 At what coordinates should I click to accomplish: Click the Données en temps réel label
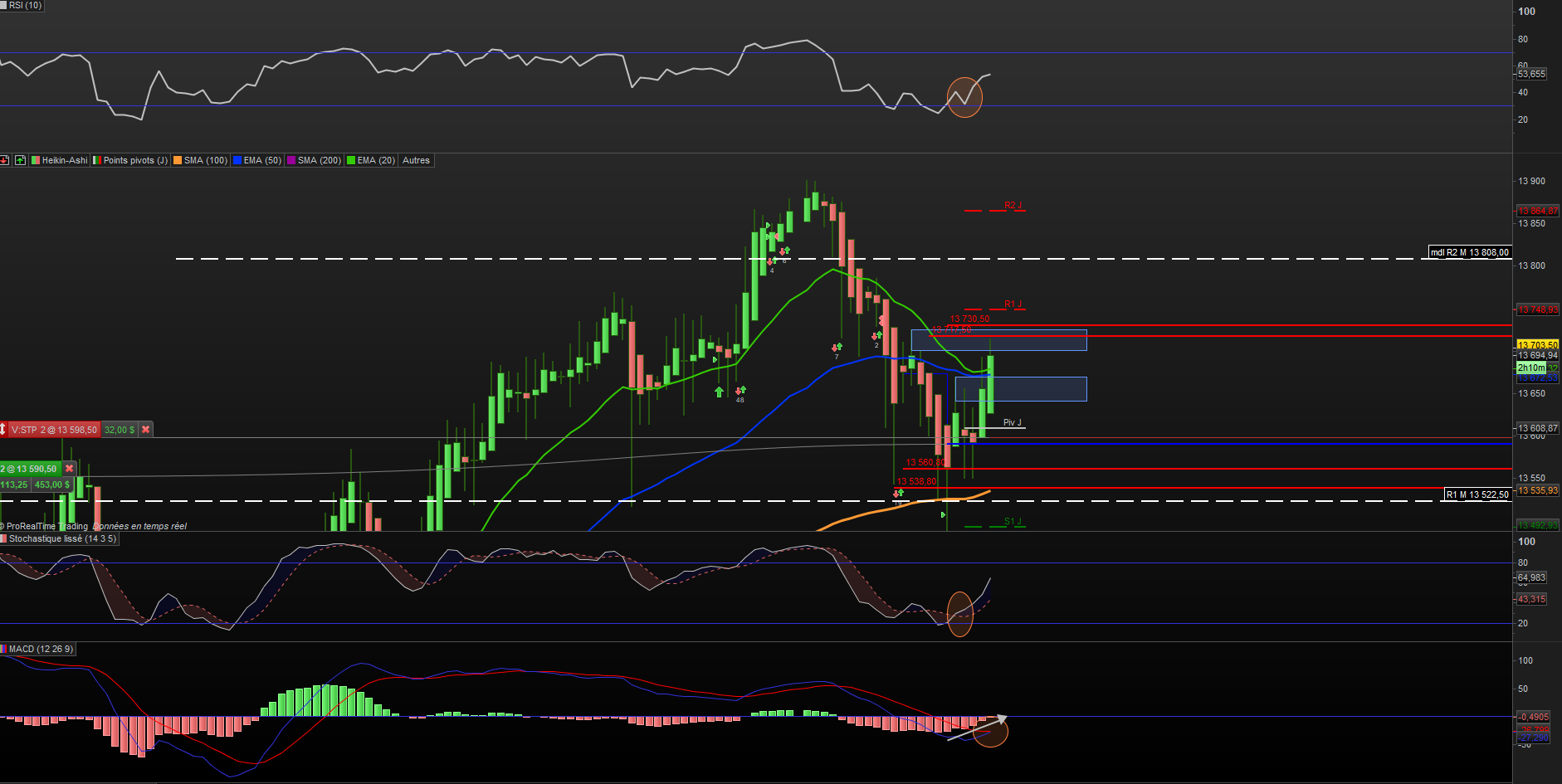pos(140,526)
